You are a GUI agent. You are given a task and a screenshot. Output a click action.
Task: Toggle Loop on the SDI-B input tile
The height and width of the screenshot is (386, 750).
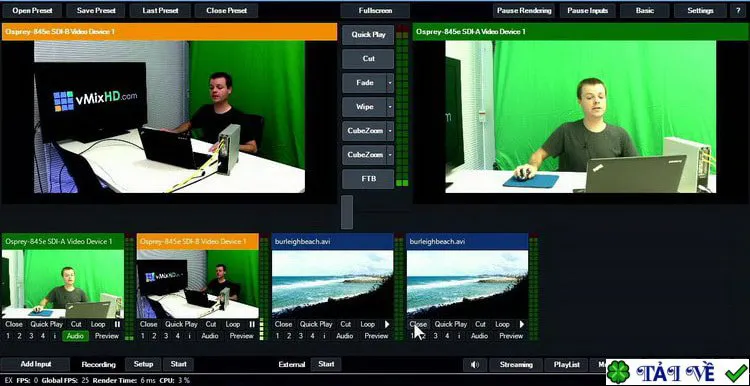(233, 324)
